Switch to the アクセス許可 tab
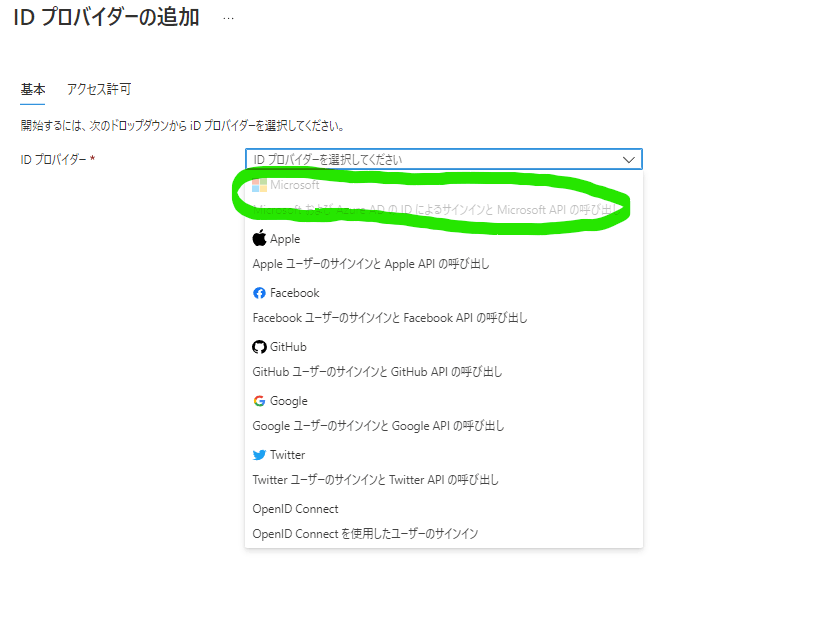Screen dimensions: 816x638 [99, 90]
